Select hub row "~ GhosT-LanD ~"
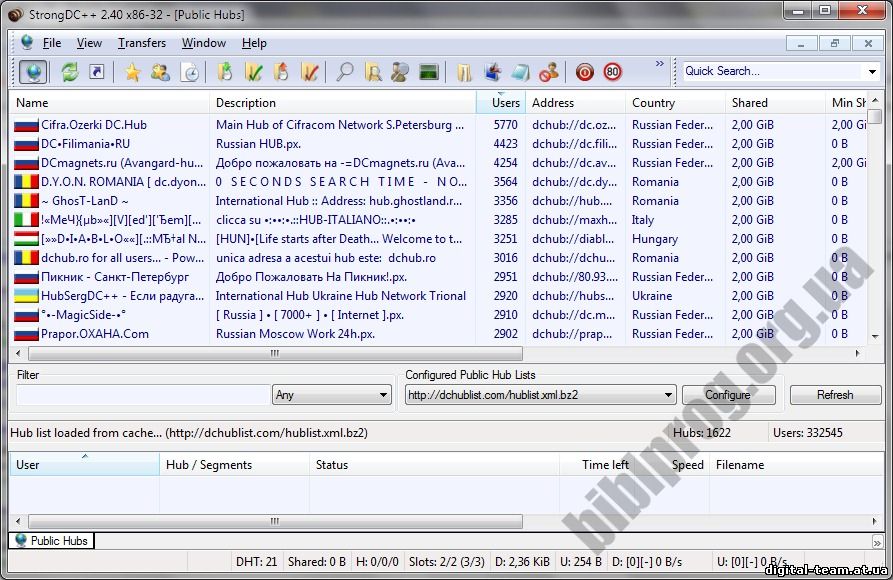The image size is (893, 580). pos(439,201)
